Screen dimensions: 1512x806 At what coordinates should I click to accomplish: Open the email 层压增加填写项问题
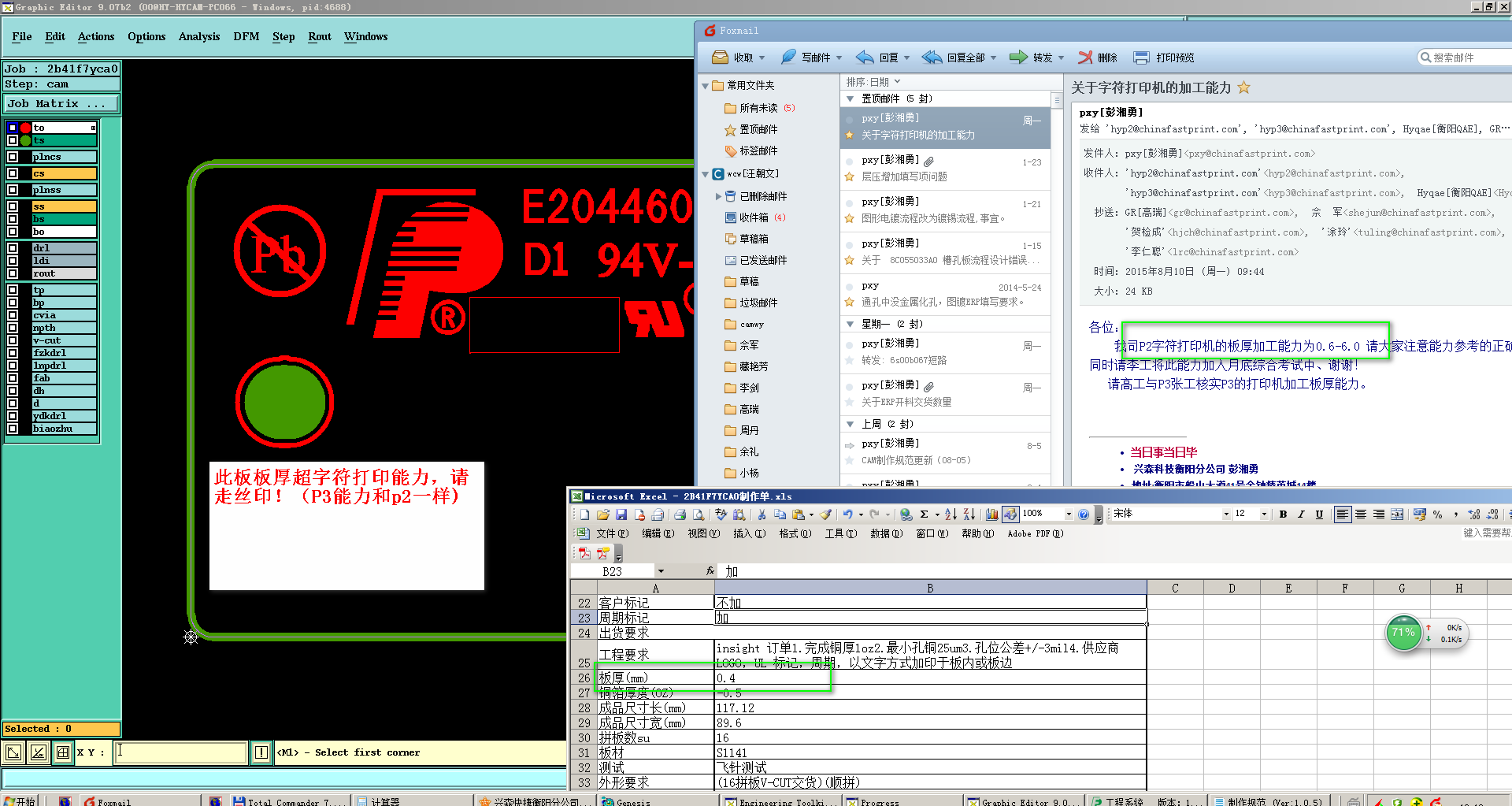pos(945,169)
